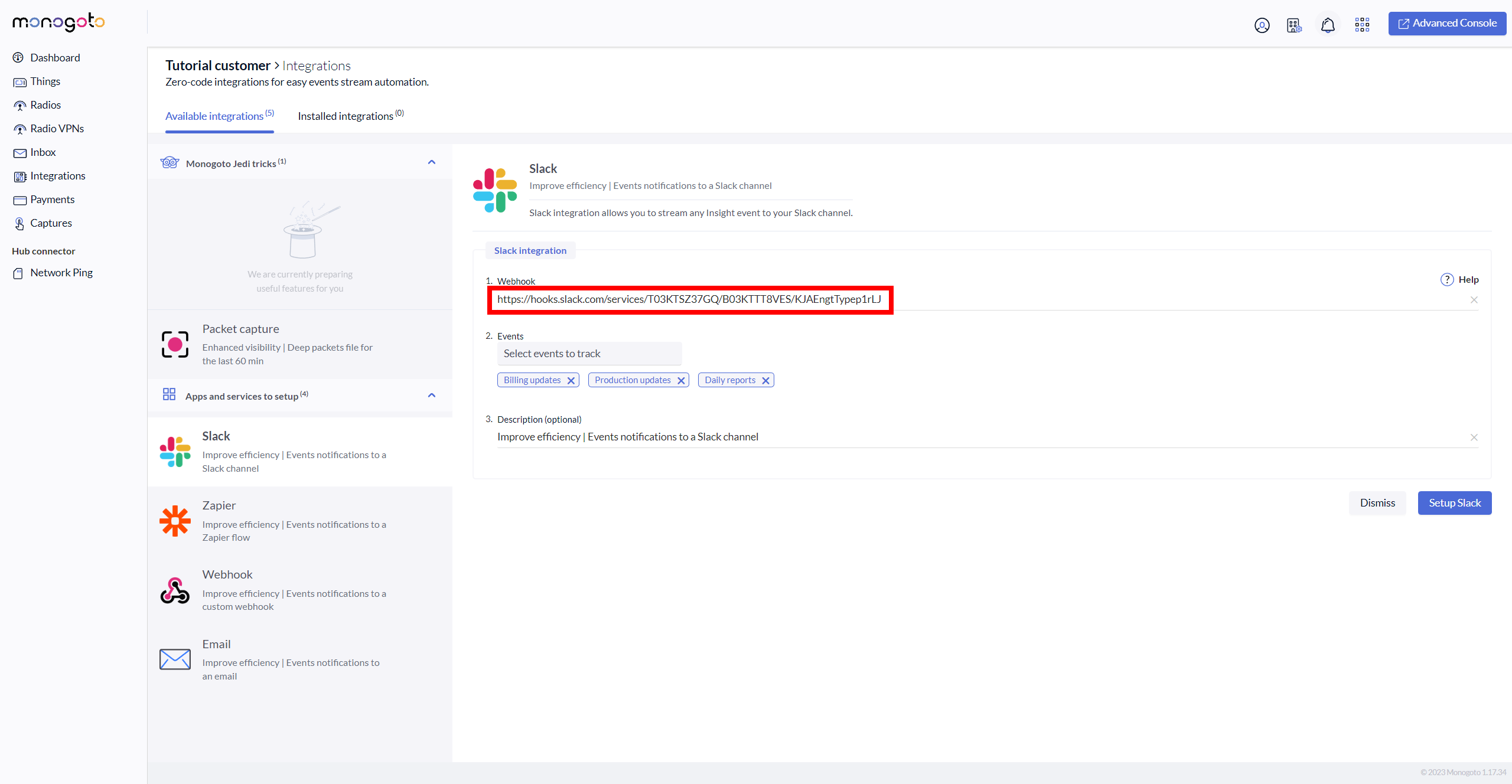Open Radio VPNs in sidebar
The width and height of the screenshot is (1512, 784).
pyautogui.click(x=57, y=129)
